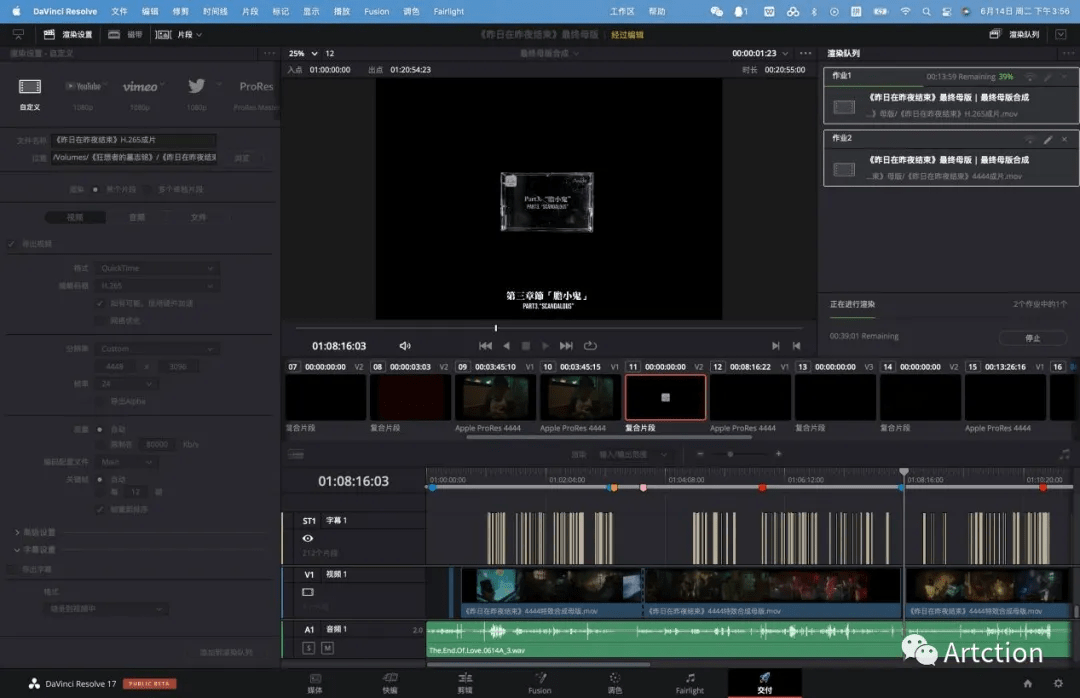Switch to the 音频 audio settings tab

(x=136, y=217)
